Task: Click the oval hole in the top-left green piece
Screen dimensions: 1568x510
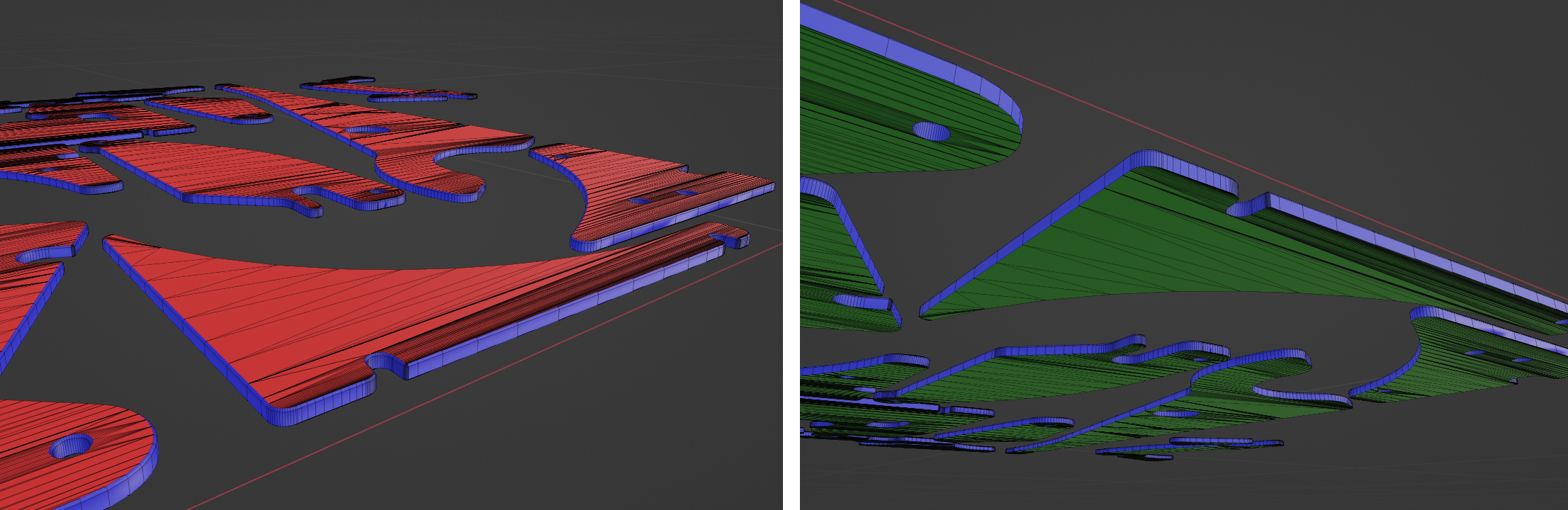Action: 931,131
